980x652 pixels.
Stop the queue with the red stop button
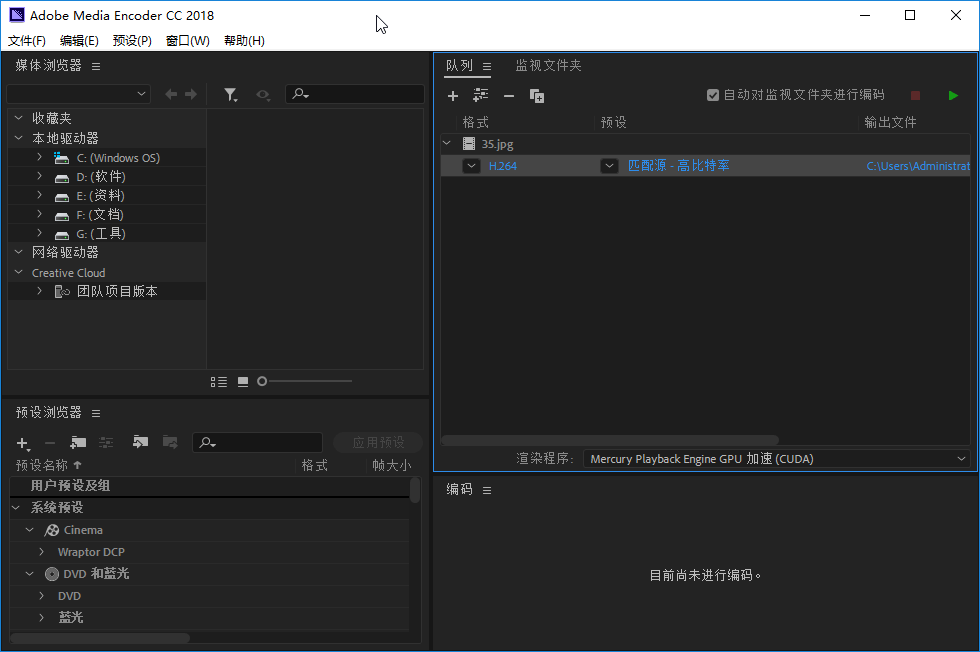[x=916, y=96]
